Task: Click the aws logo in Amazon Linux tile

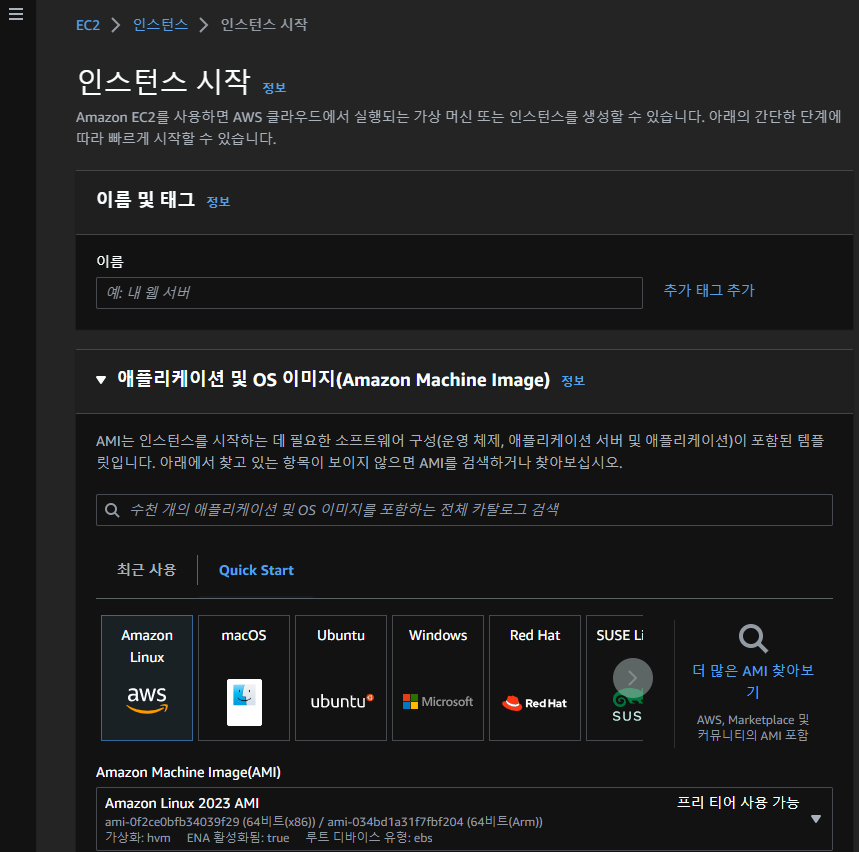Action: click(147, 700)
